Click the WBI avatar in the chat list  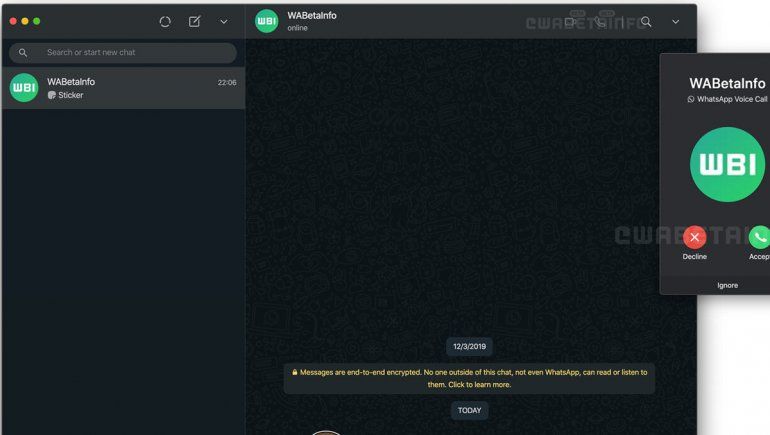click(x=24, y=88)
